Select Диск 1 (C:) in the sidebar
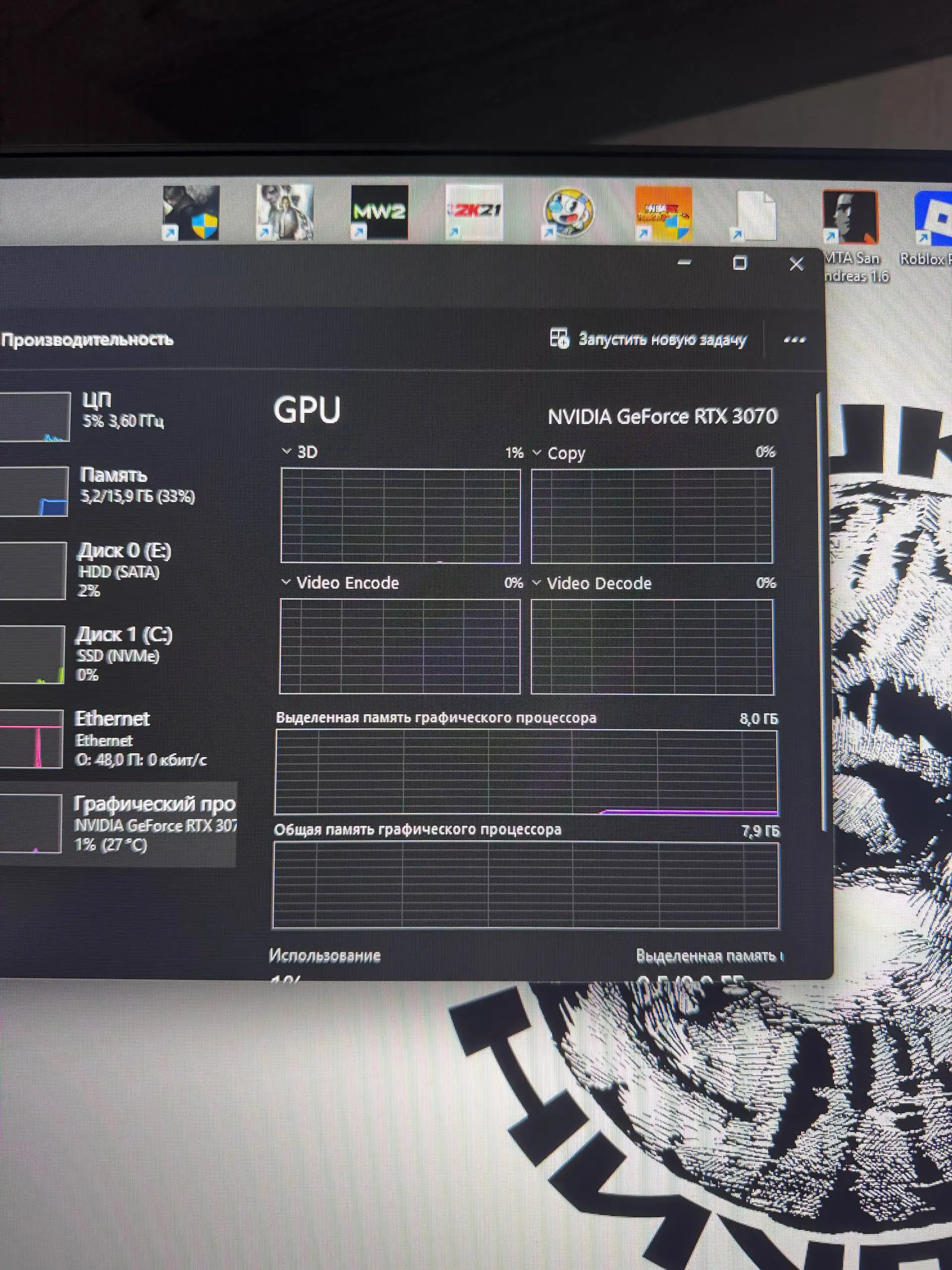952x1270 pixels. [118, 654]
